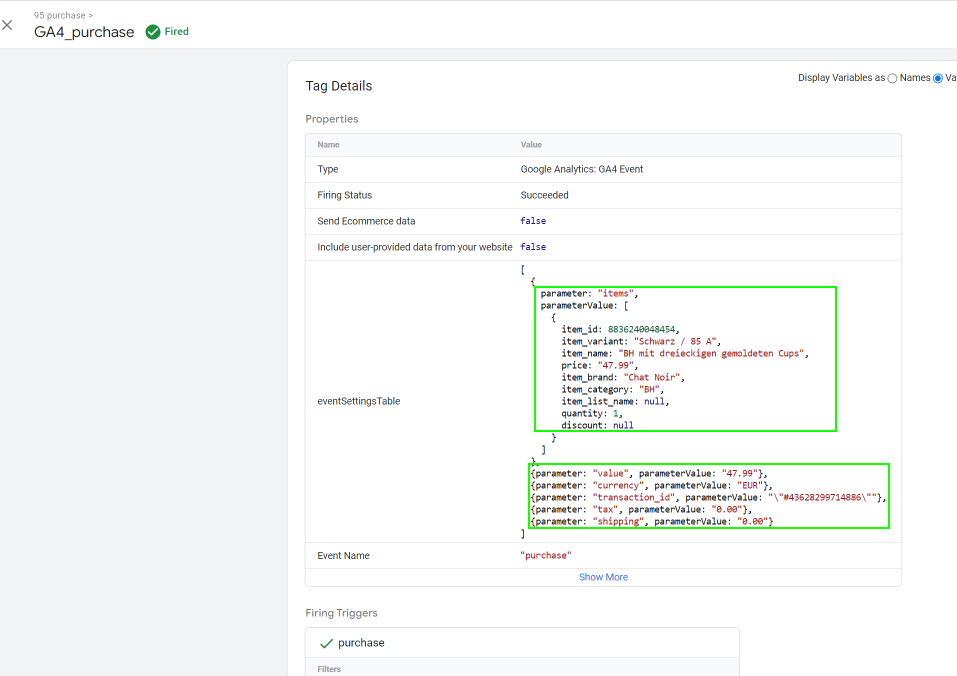957x676 pixels.
Task: Expand properties with Show More
Action: [x=603, y=577]
